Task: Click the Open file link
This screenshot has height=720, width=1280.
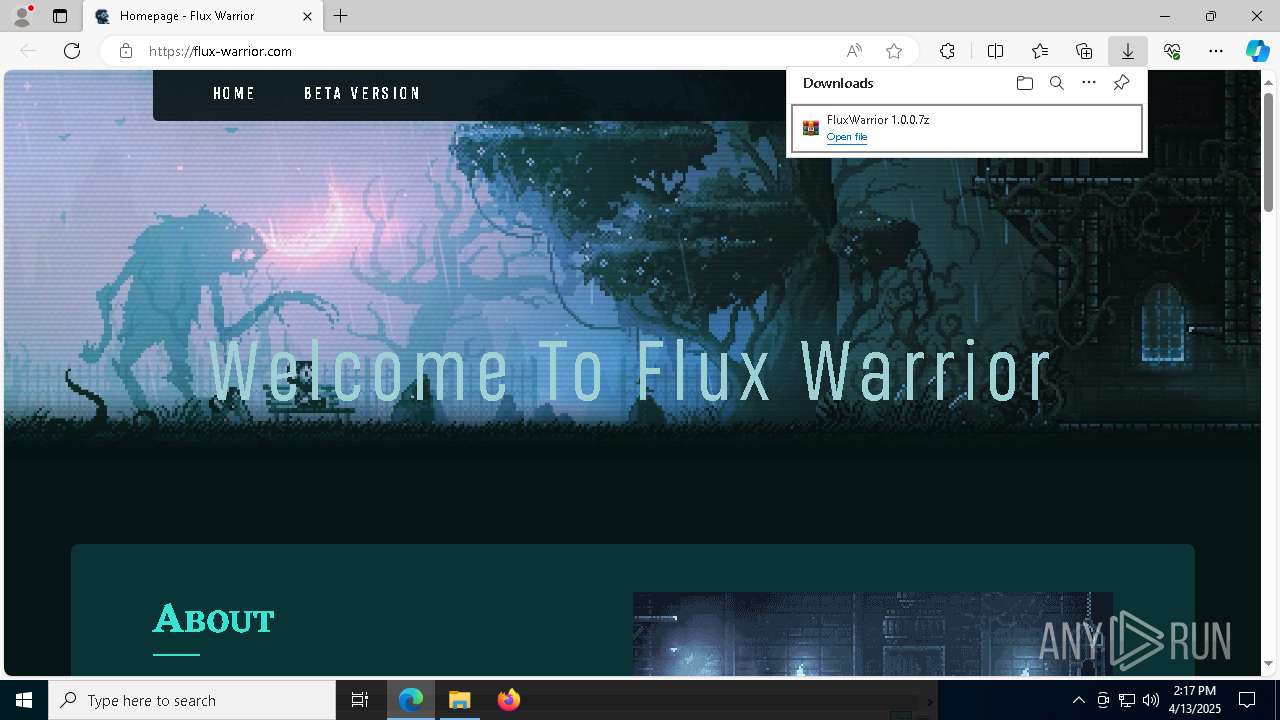Action: [x=847, y=137]
